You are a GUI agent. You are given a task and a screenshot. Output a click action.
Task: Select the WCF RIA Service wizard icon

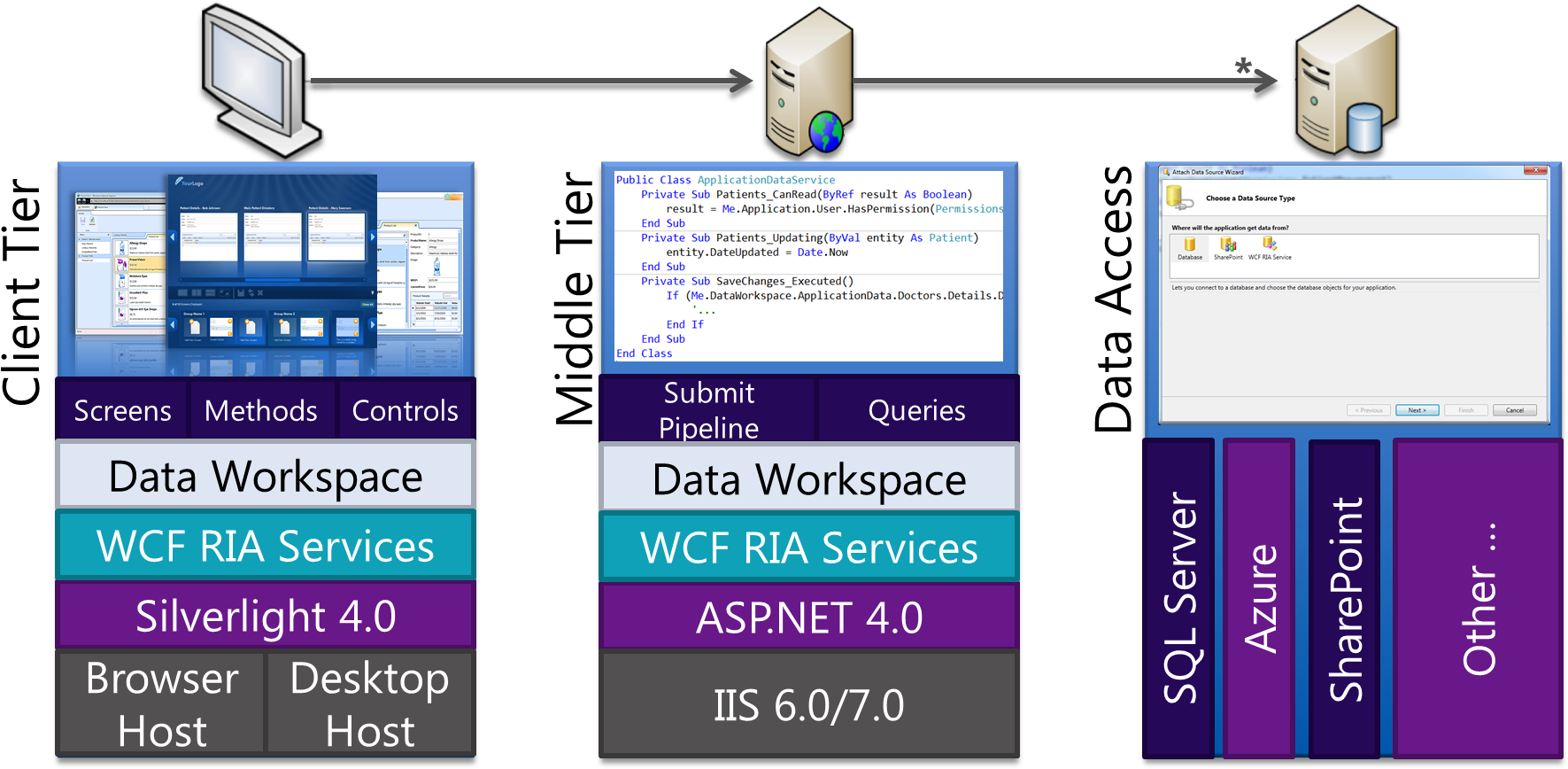coord(1270,249)
